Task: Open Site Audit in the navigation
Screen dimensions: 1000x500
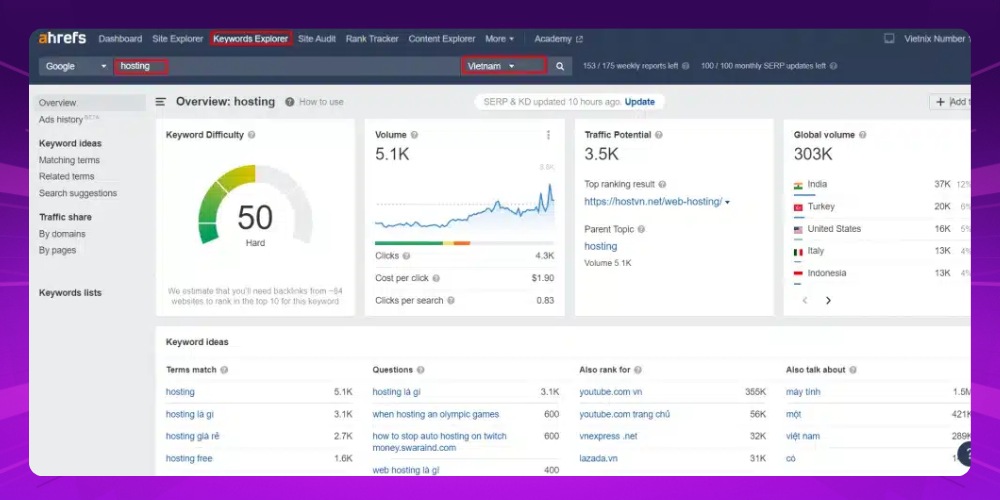Action: (316, 39)
